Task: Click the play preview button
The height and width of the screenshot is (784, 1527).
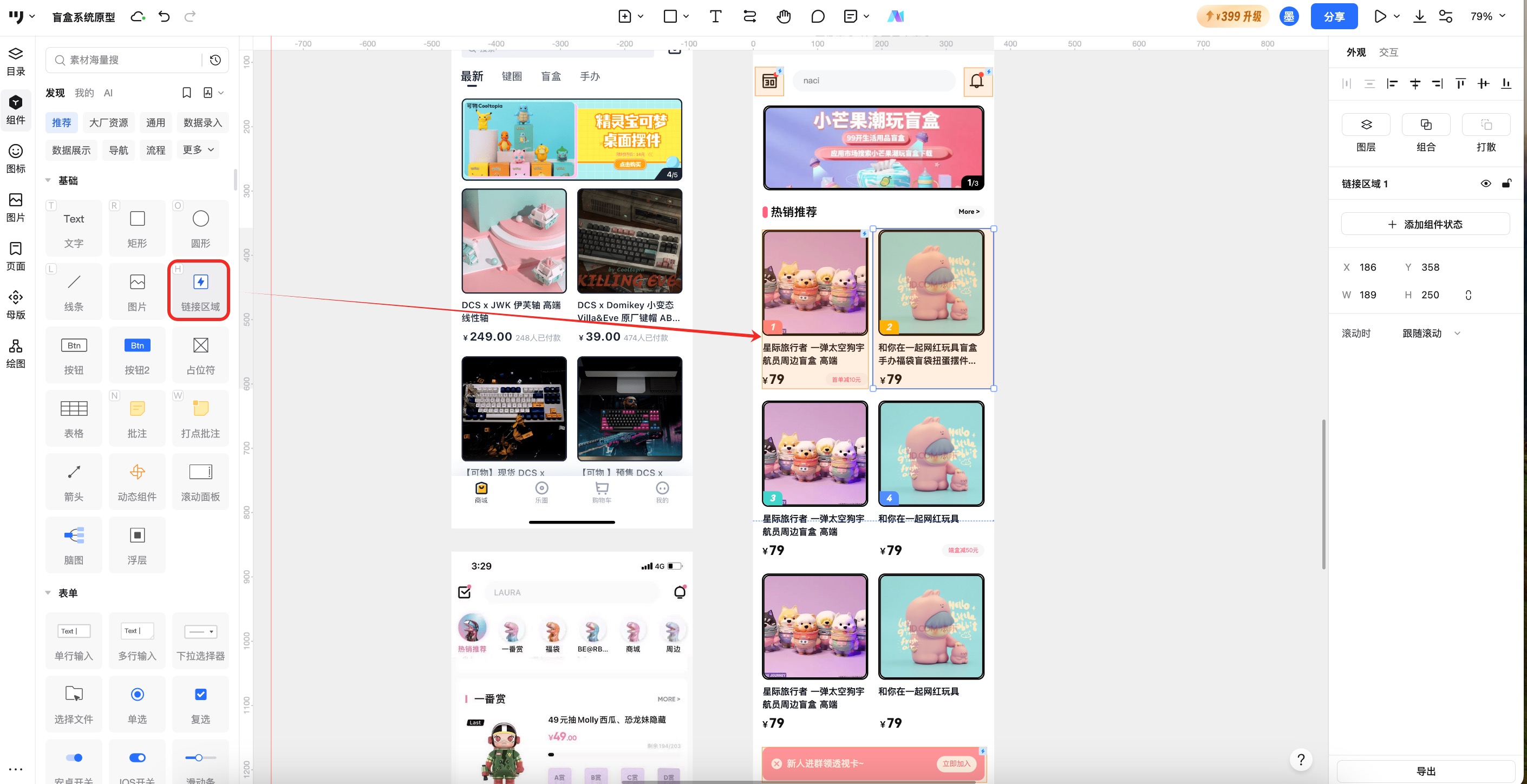Action: [1380, 17]
